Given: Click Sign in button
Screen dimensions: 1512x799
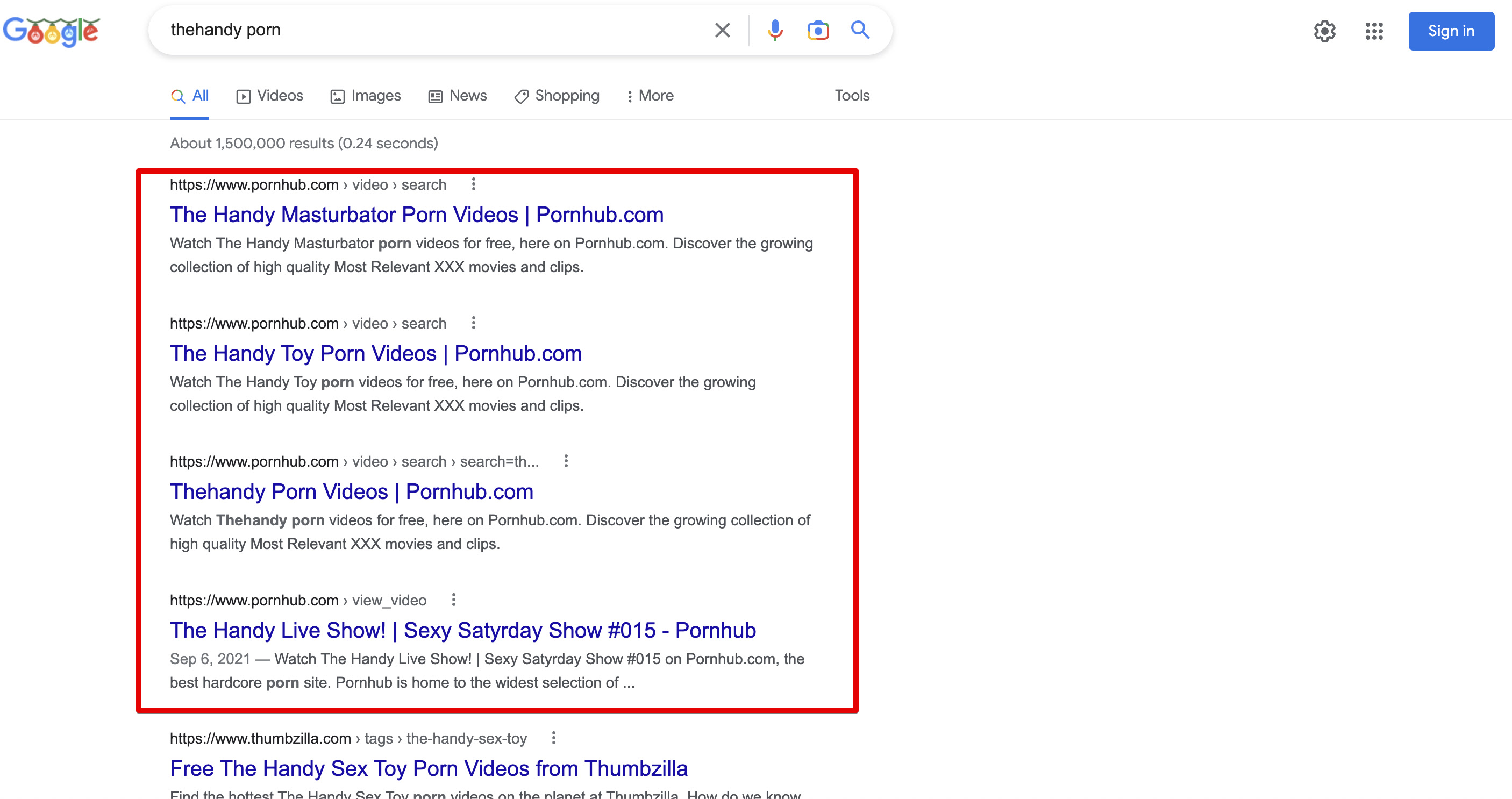Looking at the screenshot, I should [x=1451, y=30].
